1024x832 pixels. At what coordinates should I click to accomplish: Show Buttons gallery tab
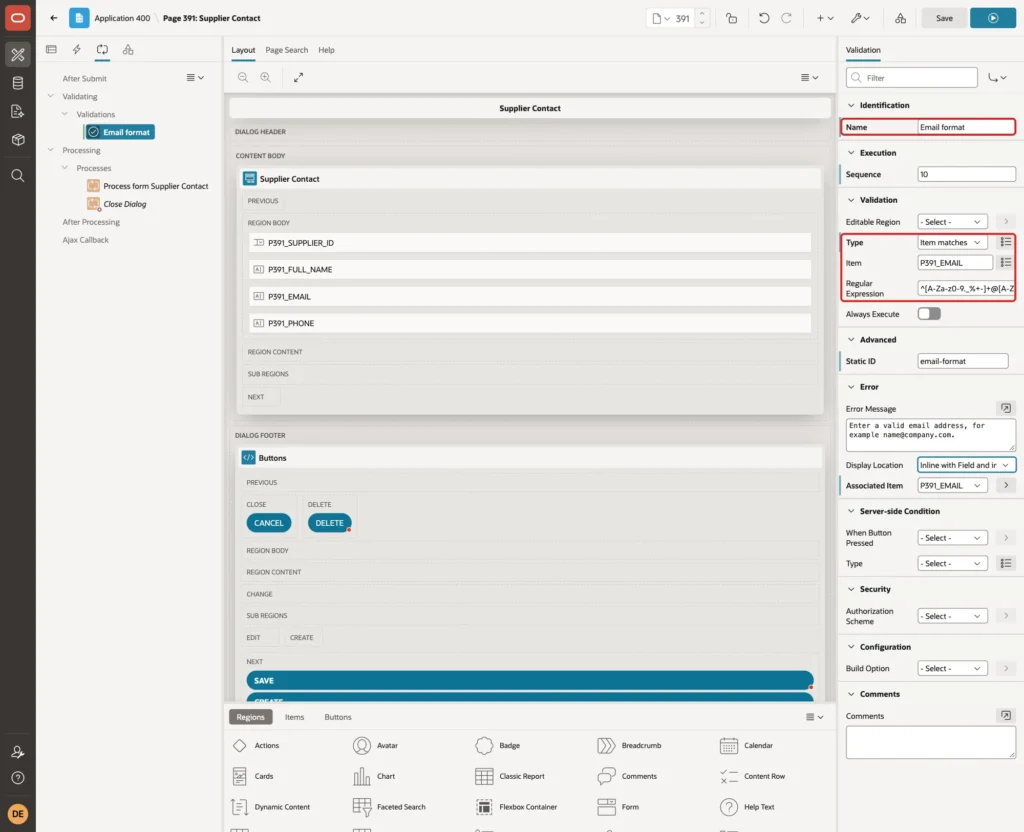coord(338,717)
